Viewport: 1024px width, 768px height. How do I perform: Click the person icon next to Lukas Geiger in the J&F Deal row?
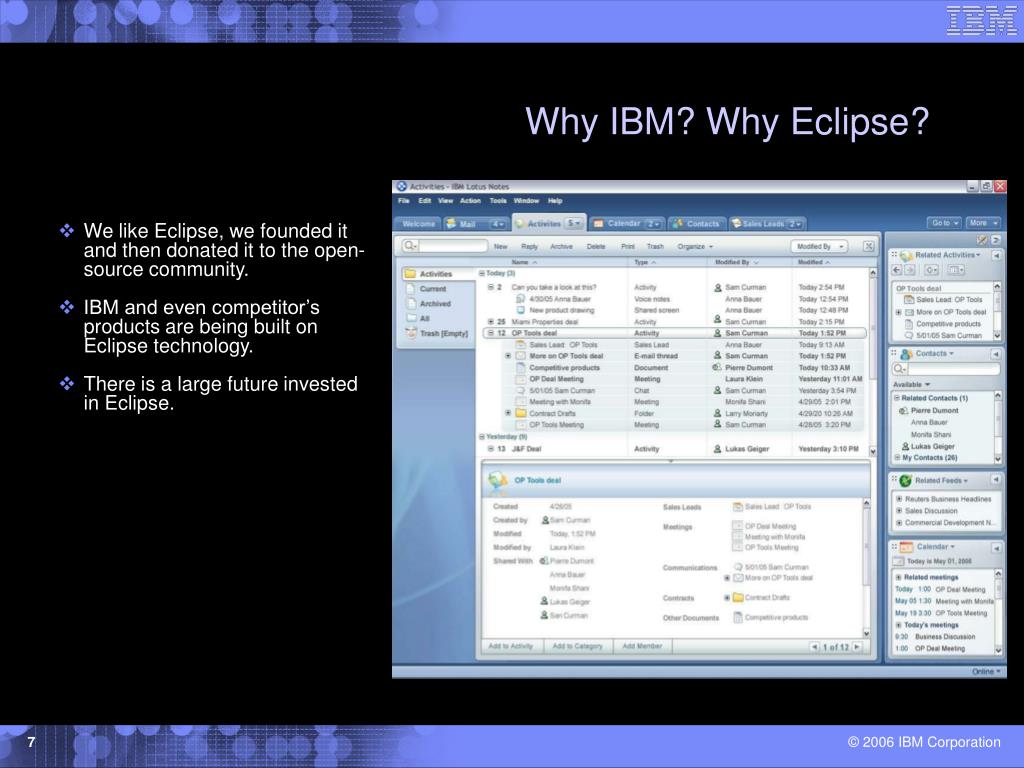coord(717,449)
